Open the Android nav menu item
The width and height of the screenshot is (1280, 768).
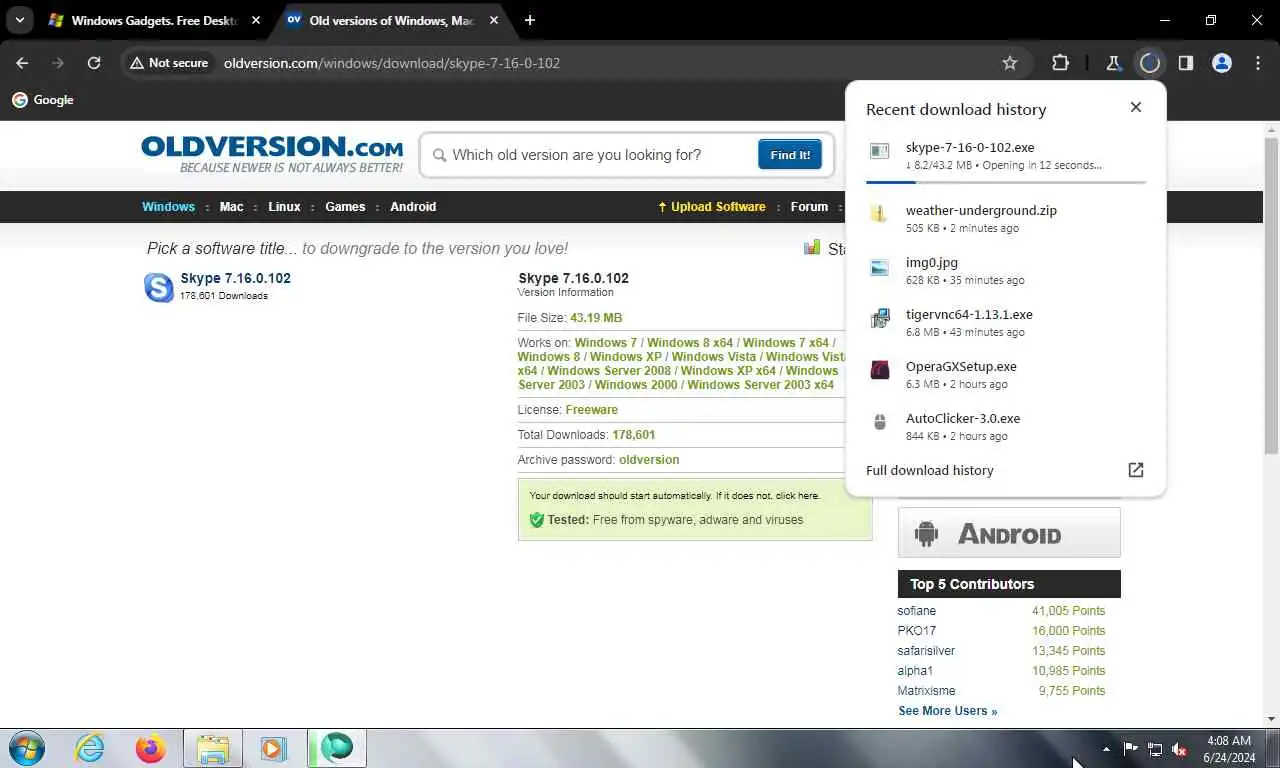click(413, 207)
